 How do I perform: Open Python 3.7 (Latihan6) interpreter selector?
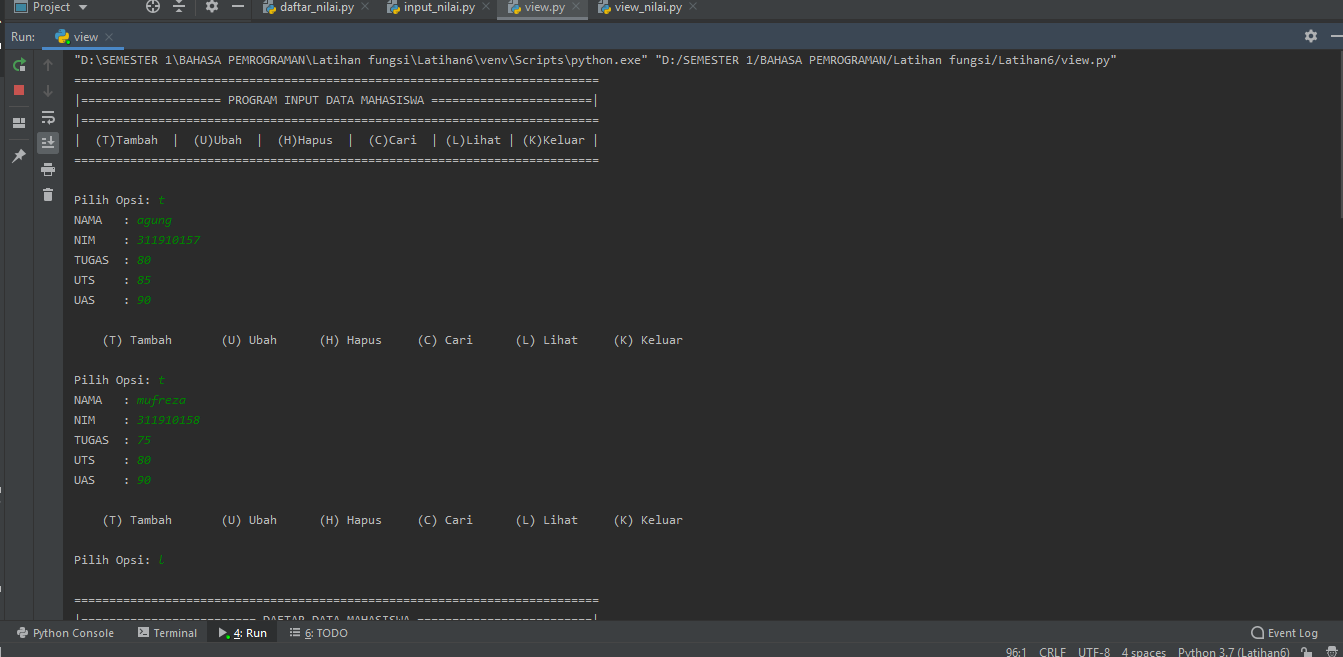[1233, 652]
